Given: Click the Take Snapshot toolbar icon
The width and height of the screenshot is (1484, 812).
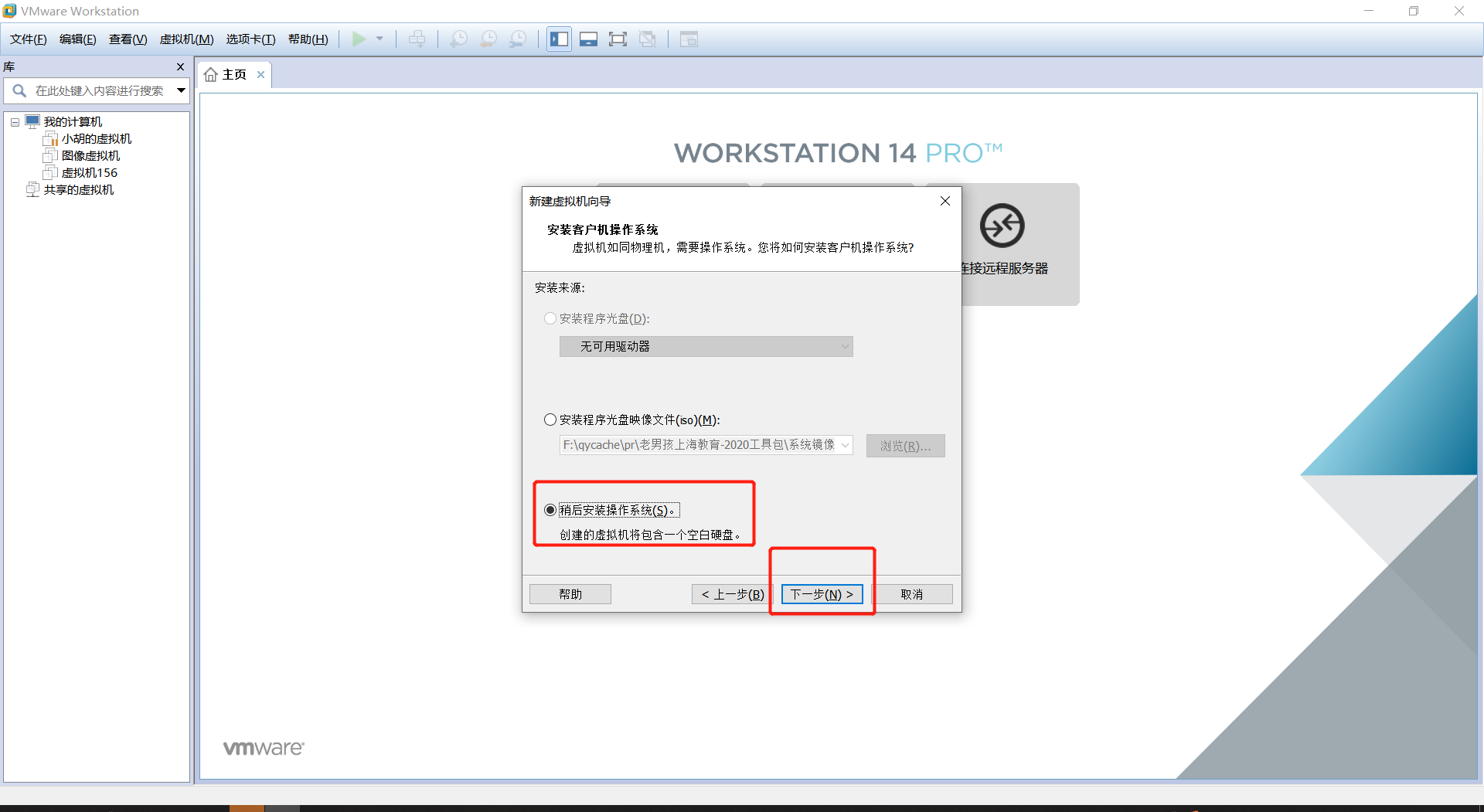Looking at the screenshot, I should [x=458, y=39].
